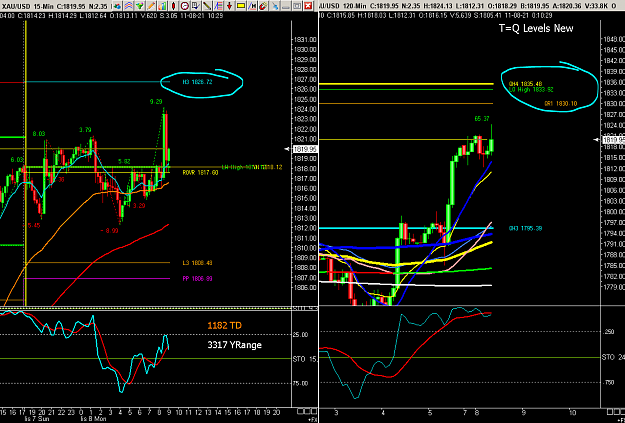Viewport: 625px width, 423px height.
Task: Click the 9.29 swing label above spike
Action: (156, 102)
